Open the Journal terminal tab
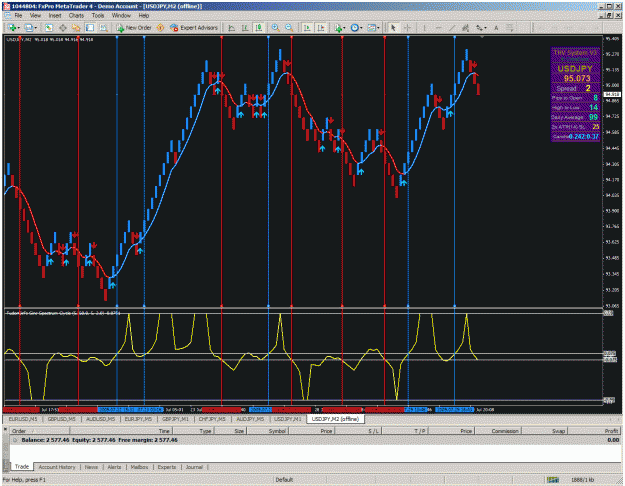Screen dimensions: 625x486 [x=194, y=467]
